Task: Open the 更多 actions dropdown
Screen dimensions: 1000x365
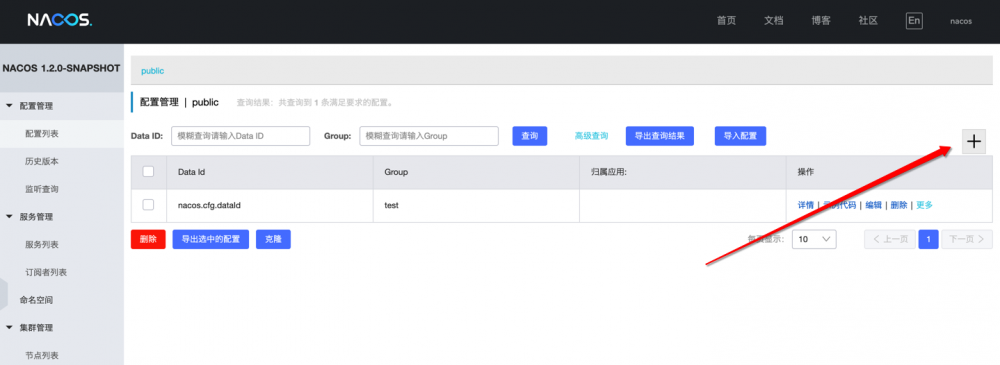Action: point(924,205)
